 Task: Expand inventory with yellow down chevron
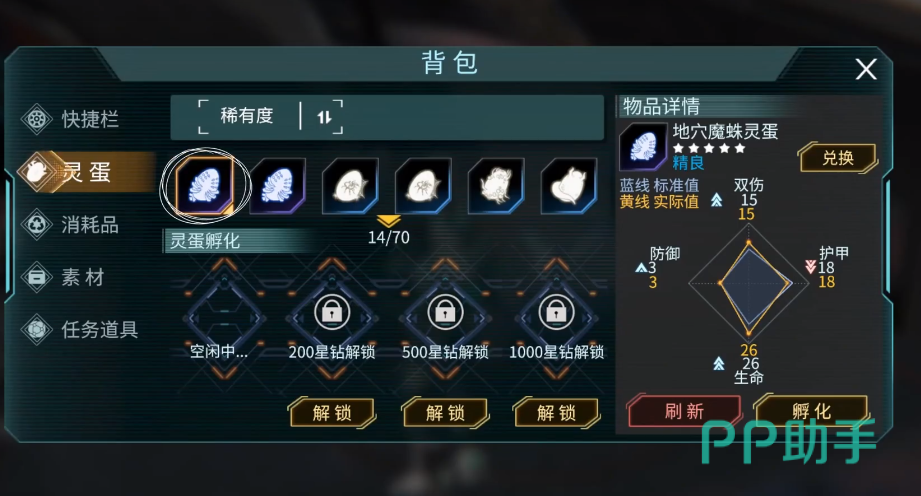388,221
